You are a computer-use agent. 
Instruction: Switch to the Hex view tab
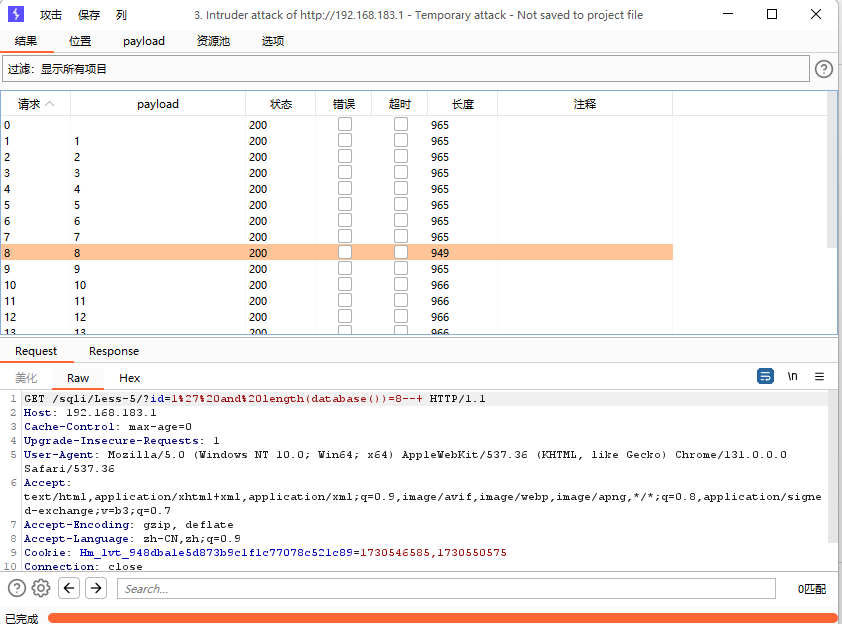129,378
